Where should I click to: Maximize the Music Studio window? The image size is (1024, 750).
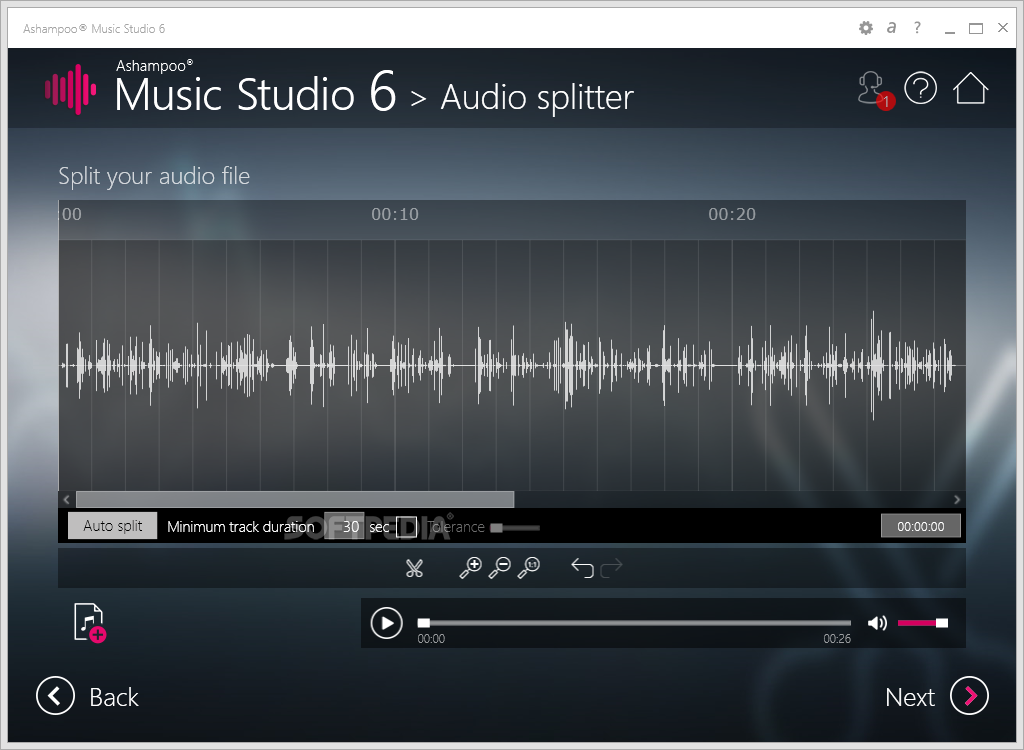pyautogui.click(x=976, y=28)
